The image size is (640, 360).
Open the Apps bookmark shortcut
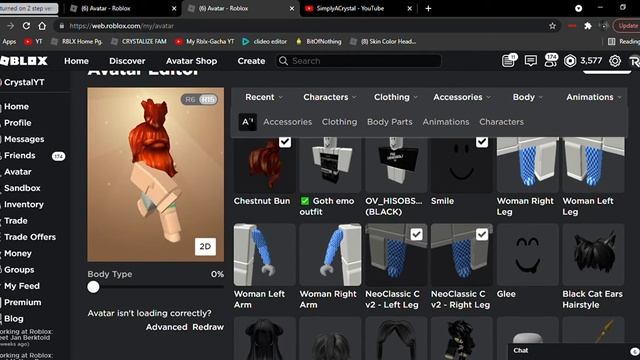pos(9,41)
